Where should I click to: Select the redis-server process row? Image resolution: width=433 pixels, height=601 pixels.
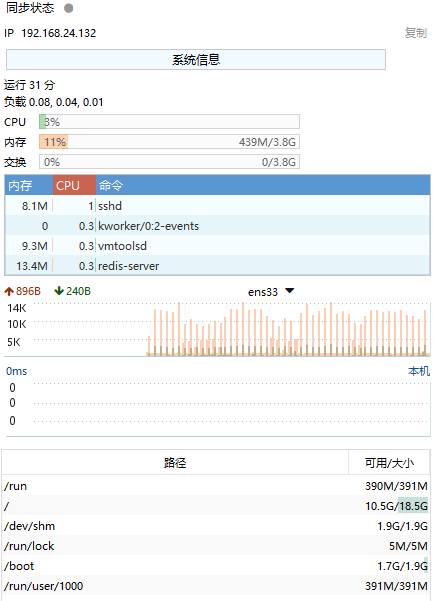point(217,266)
